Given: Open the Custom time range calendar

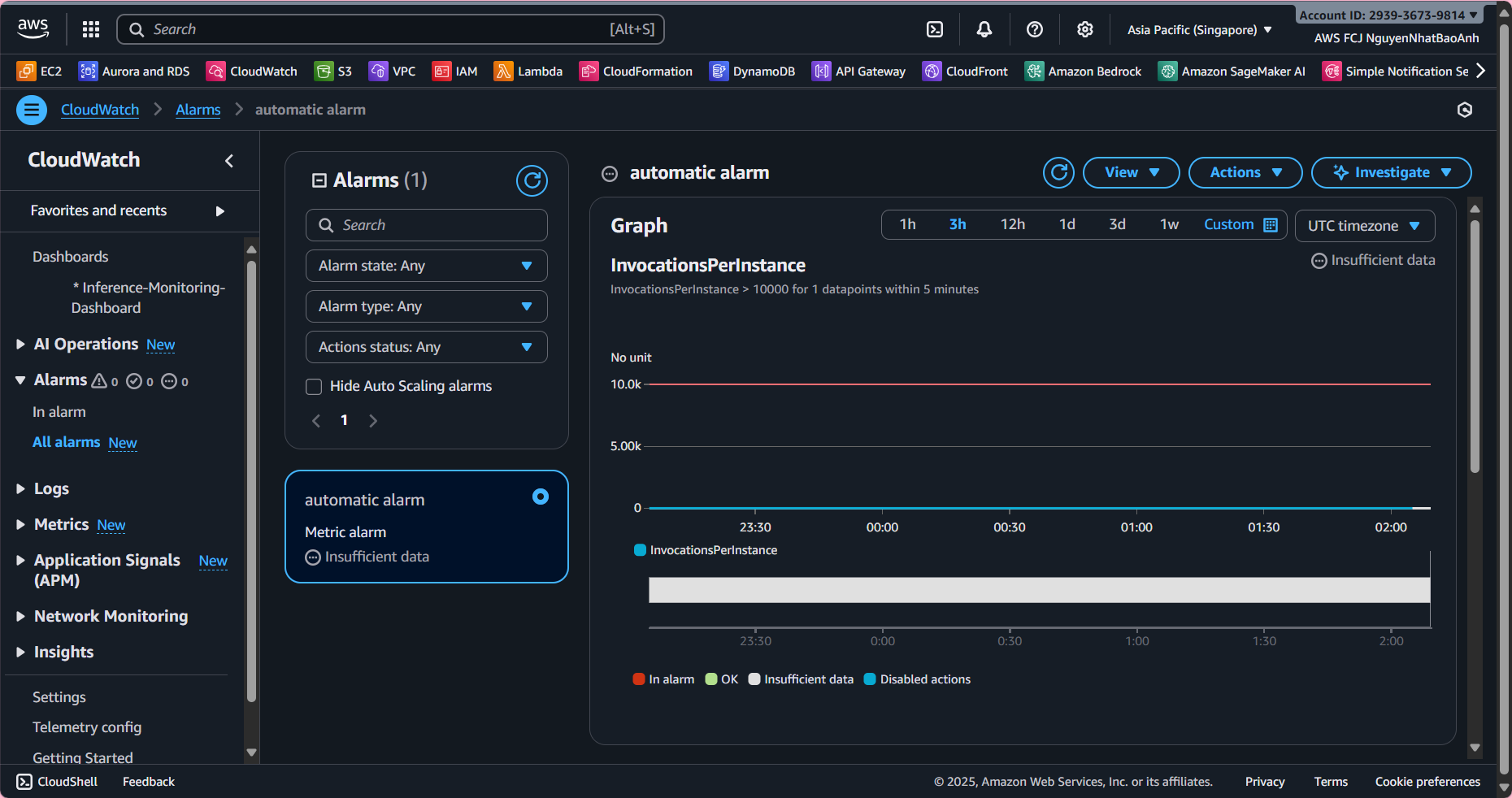Looking at the screenshot, I should (1240, 224).
